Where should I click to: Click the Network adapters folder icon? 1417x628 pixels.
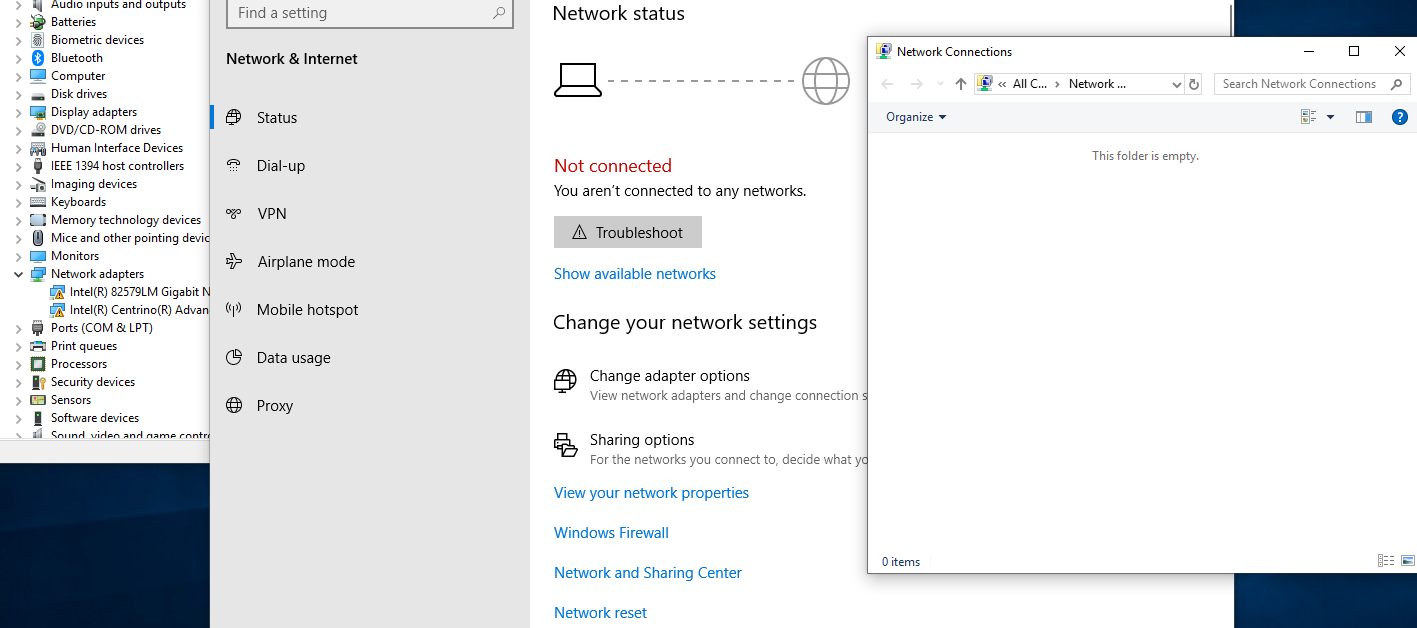pos(38,274)
